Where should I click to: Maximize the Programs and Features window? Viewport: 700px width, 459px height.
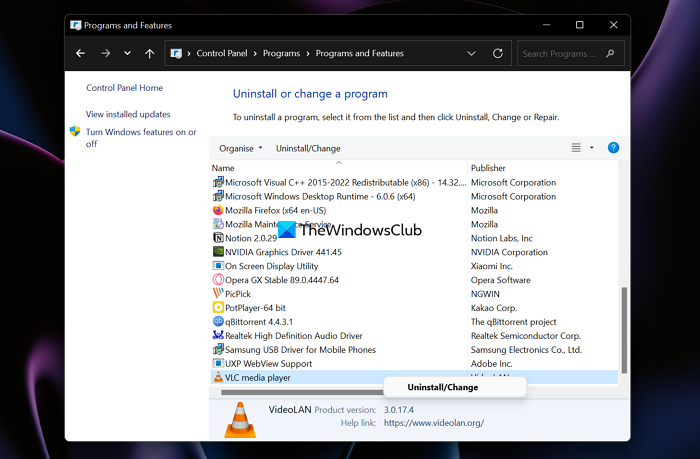[x=579, y=25]
